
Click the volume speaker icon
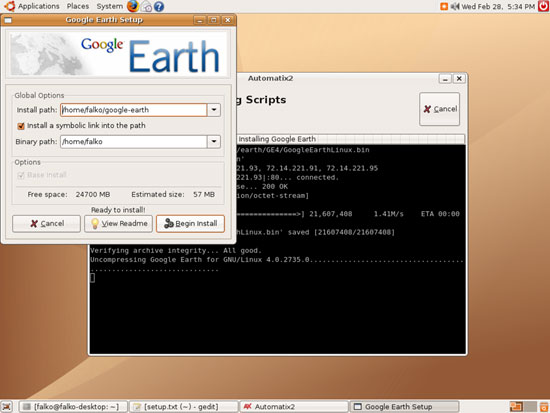pos(455,6)
